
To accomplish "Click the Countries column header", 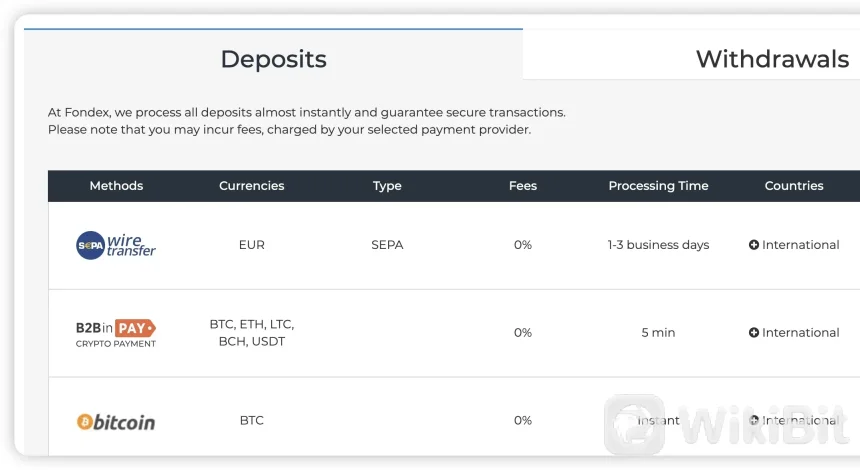I will [794, 186].
